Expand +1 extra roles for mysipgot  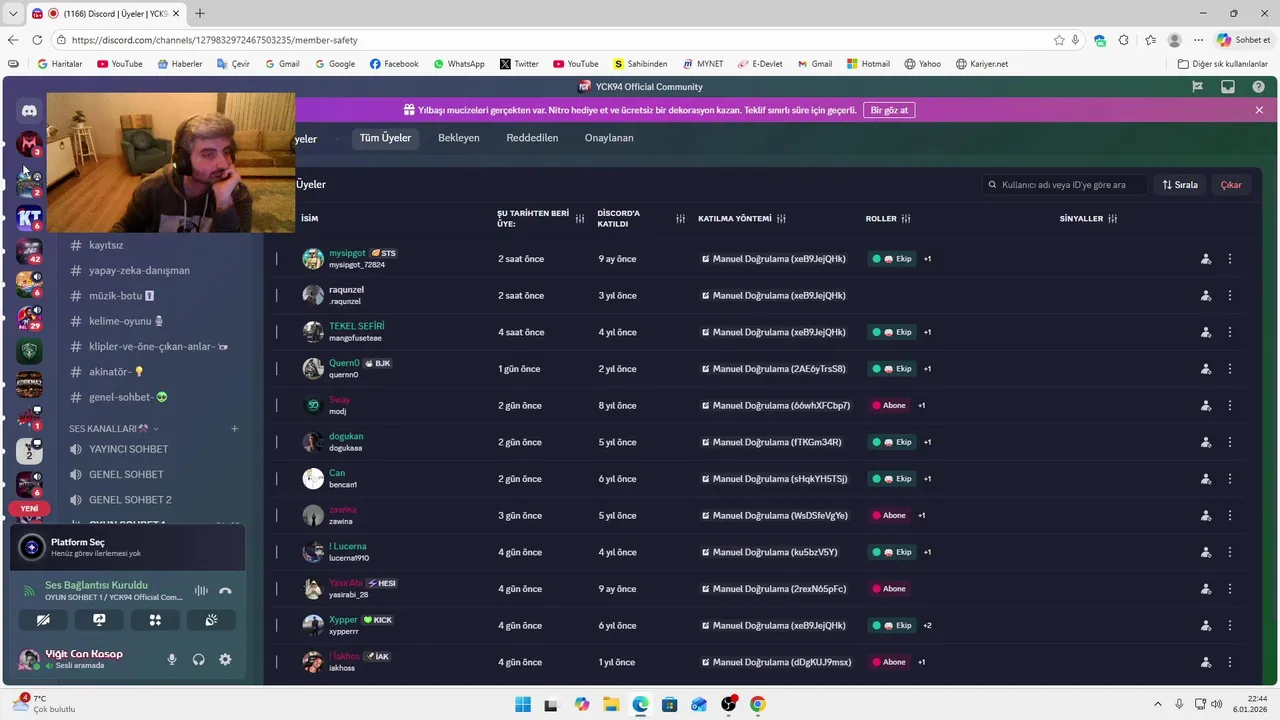tap(927, 259)
